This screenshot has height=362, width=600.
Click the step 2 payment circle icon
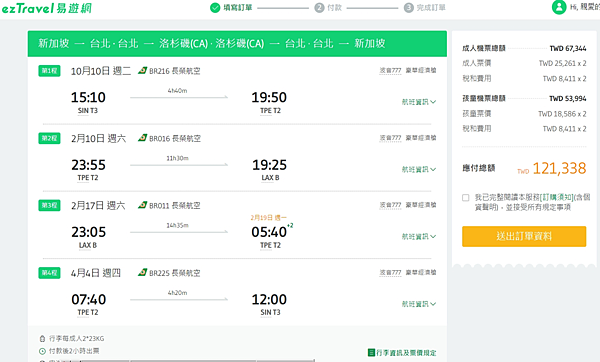319,8
